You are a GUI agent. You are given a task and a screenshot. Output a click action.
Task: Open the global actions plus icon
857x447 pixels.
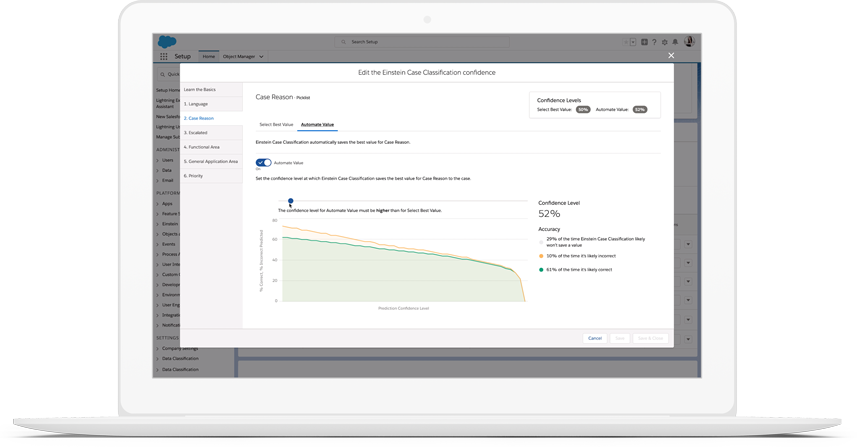click(644, 42)
